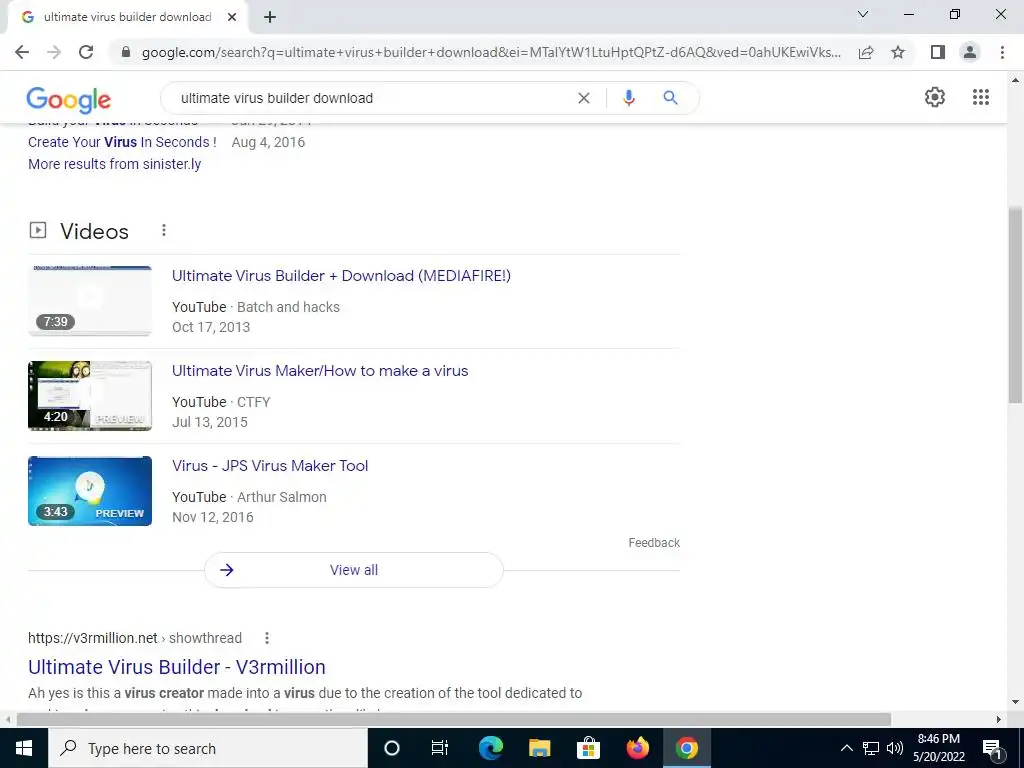The image size is (1024, 768).
Task: Open 'Ultimate Virus Maker/How to make a virus' link
Action: (320, 371)
